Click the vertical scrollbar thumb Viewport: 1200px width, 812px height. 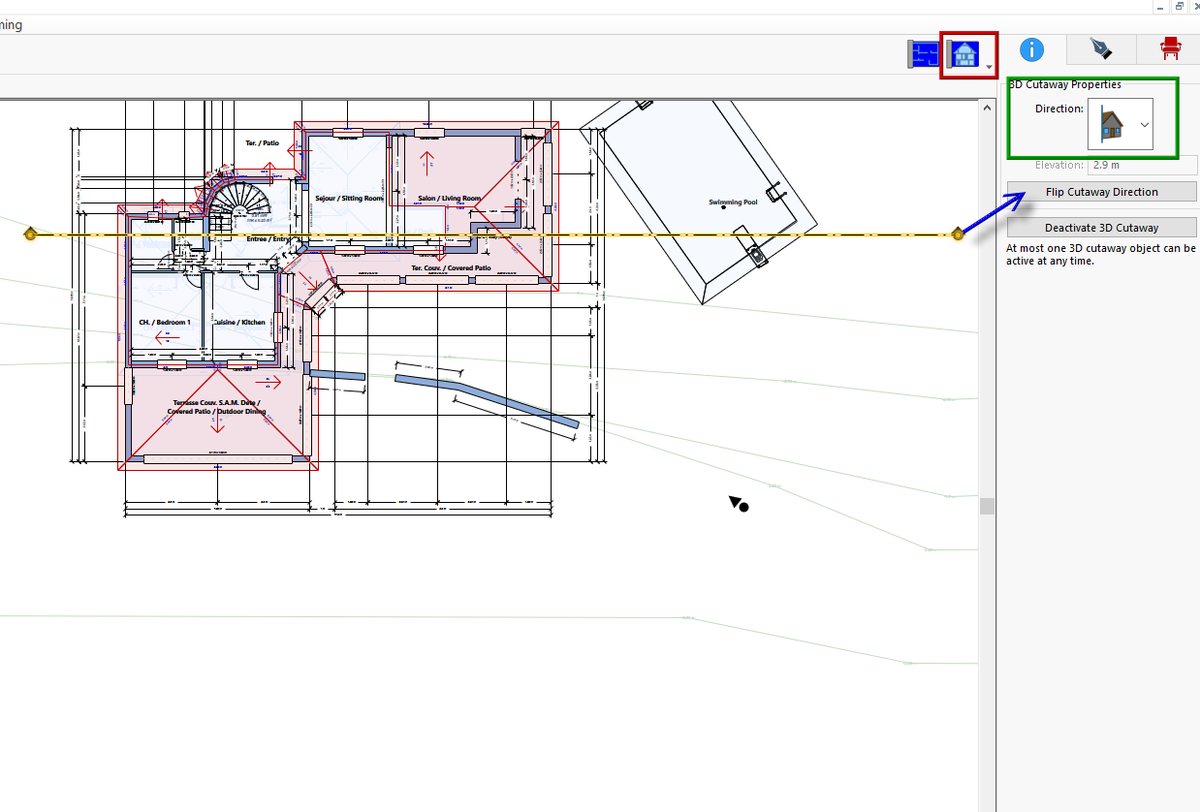pyautogui.click(x=987, y=506)
